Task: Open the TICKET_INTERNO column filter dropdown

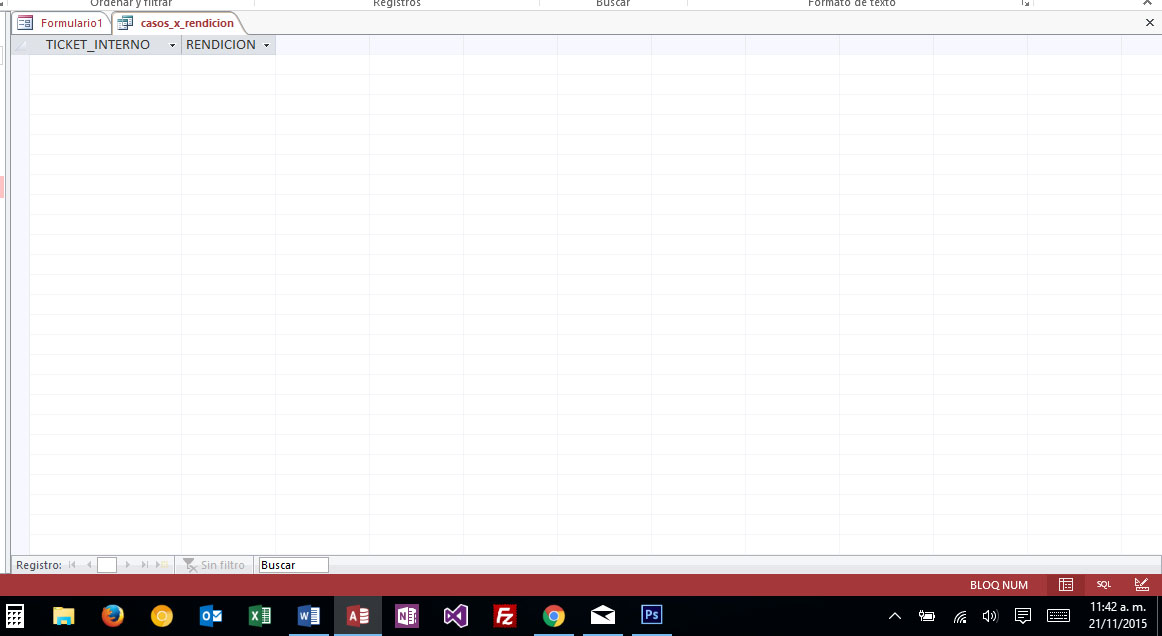Action: (173, 45)
